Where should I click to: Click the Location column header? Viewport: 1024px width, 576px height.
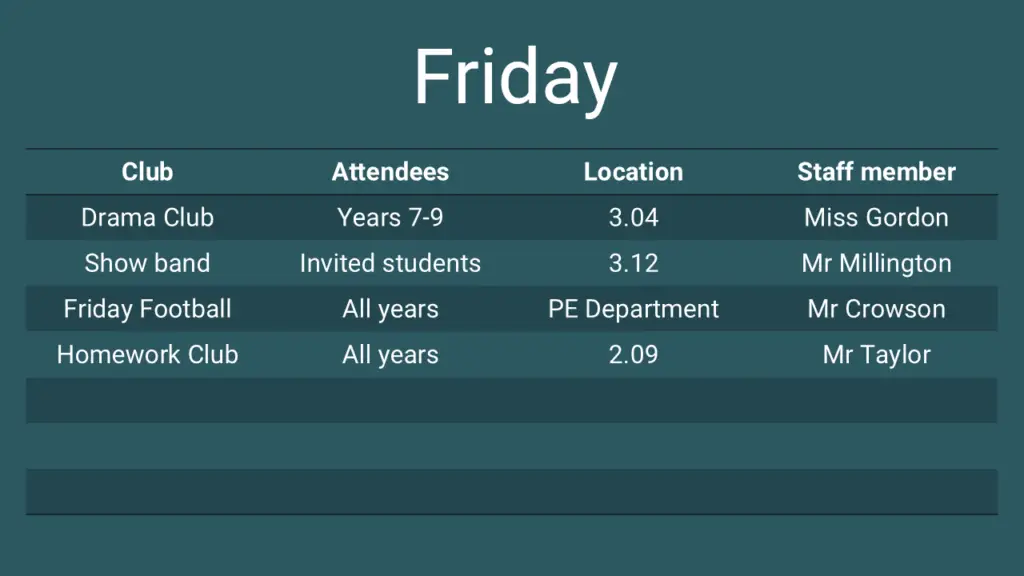pyautogui.click(x=633, y=172)
